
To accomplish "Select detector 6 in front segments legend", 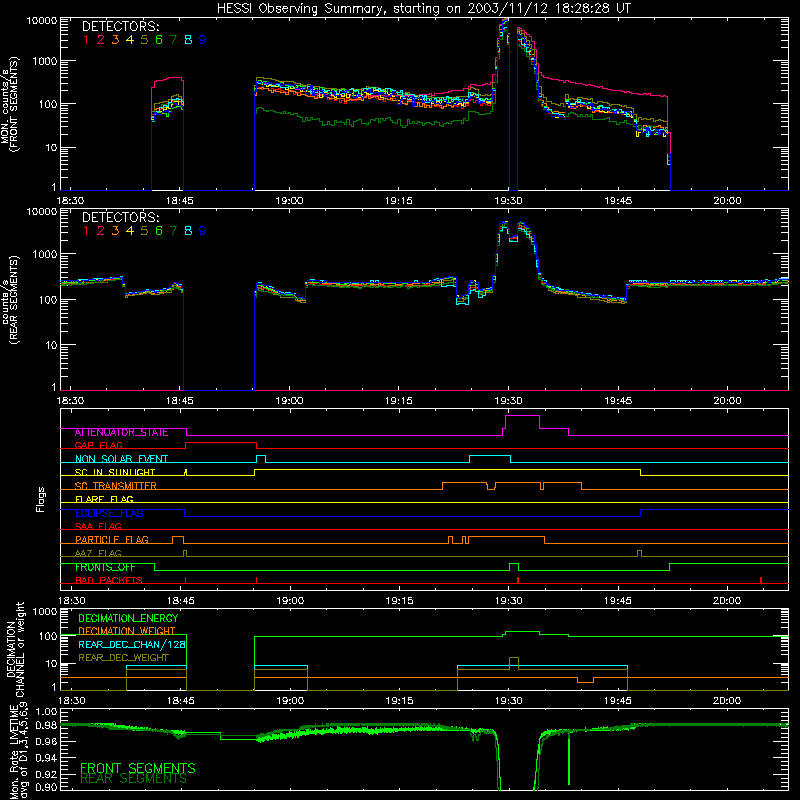I will (159, 40).
